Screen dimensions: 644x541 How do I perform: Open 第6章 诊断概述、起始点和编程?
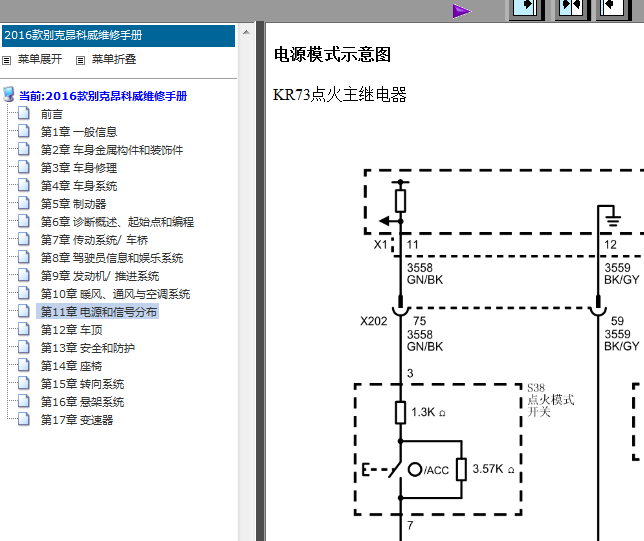pos(117,222)
